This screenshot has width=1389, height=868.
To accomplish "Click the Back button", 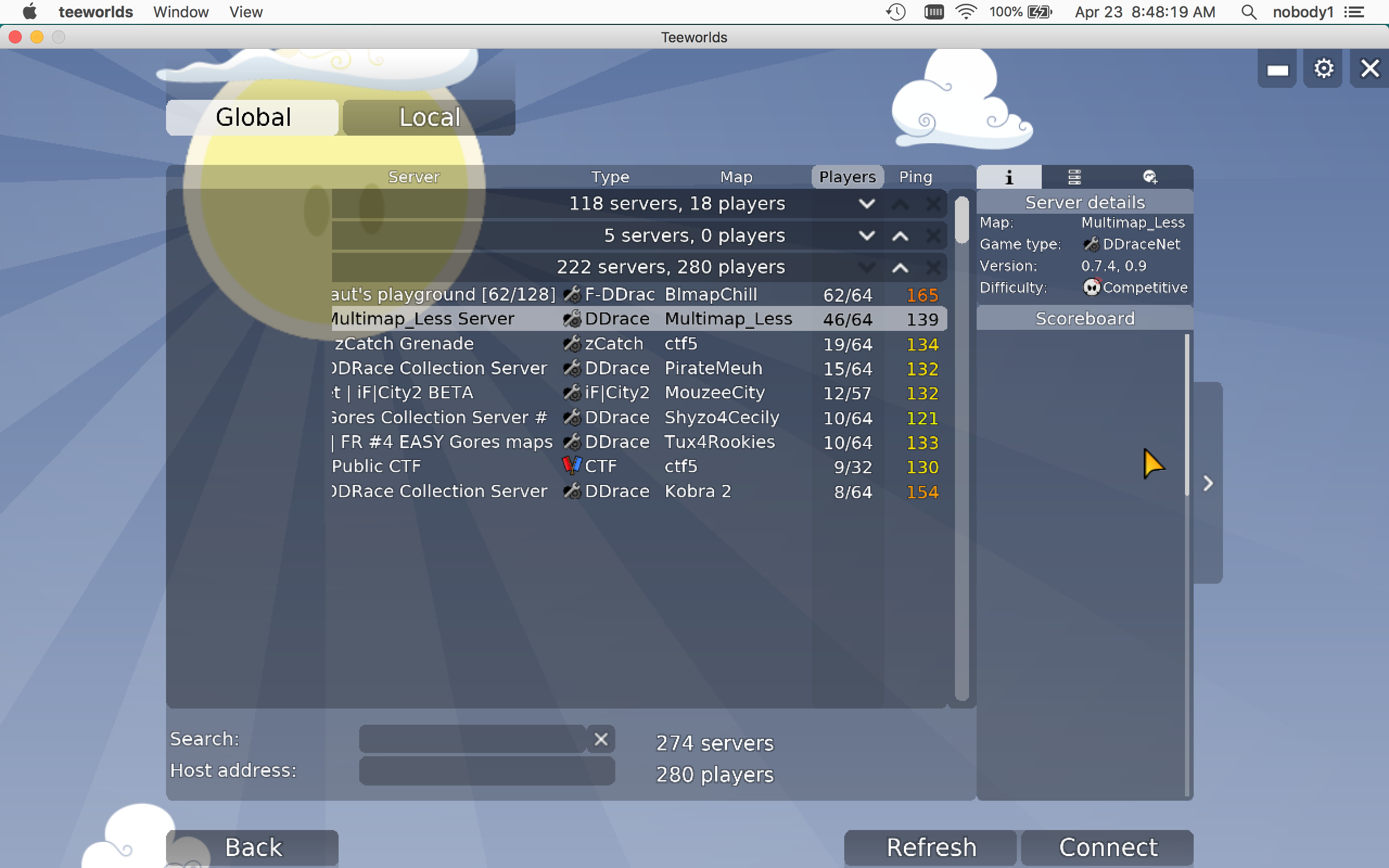I will tap(252, 847).
